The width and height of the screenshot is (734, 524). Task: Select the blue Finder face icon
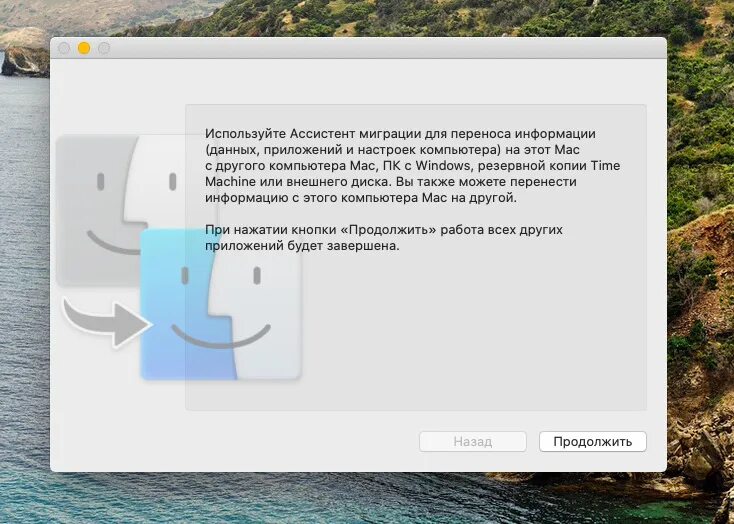click(x=220, y=304)
